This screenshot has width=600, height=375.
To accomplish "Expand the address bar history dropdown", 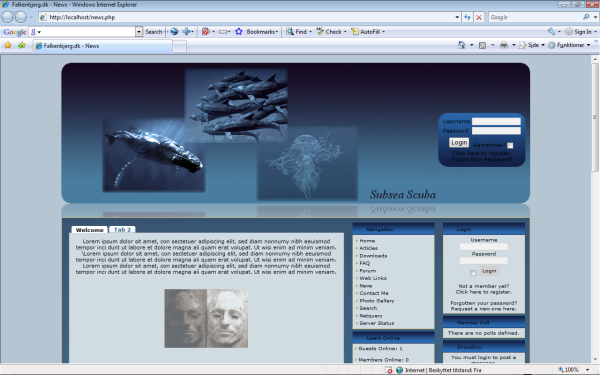I will click(x=457, y=17).
